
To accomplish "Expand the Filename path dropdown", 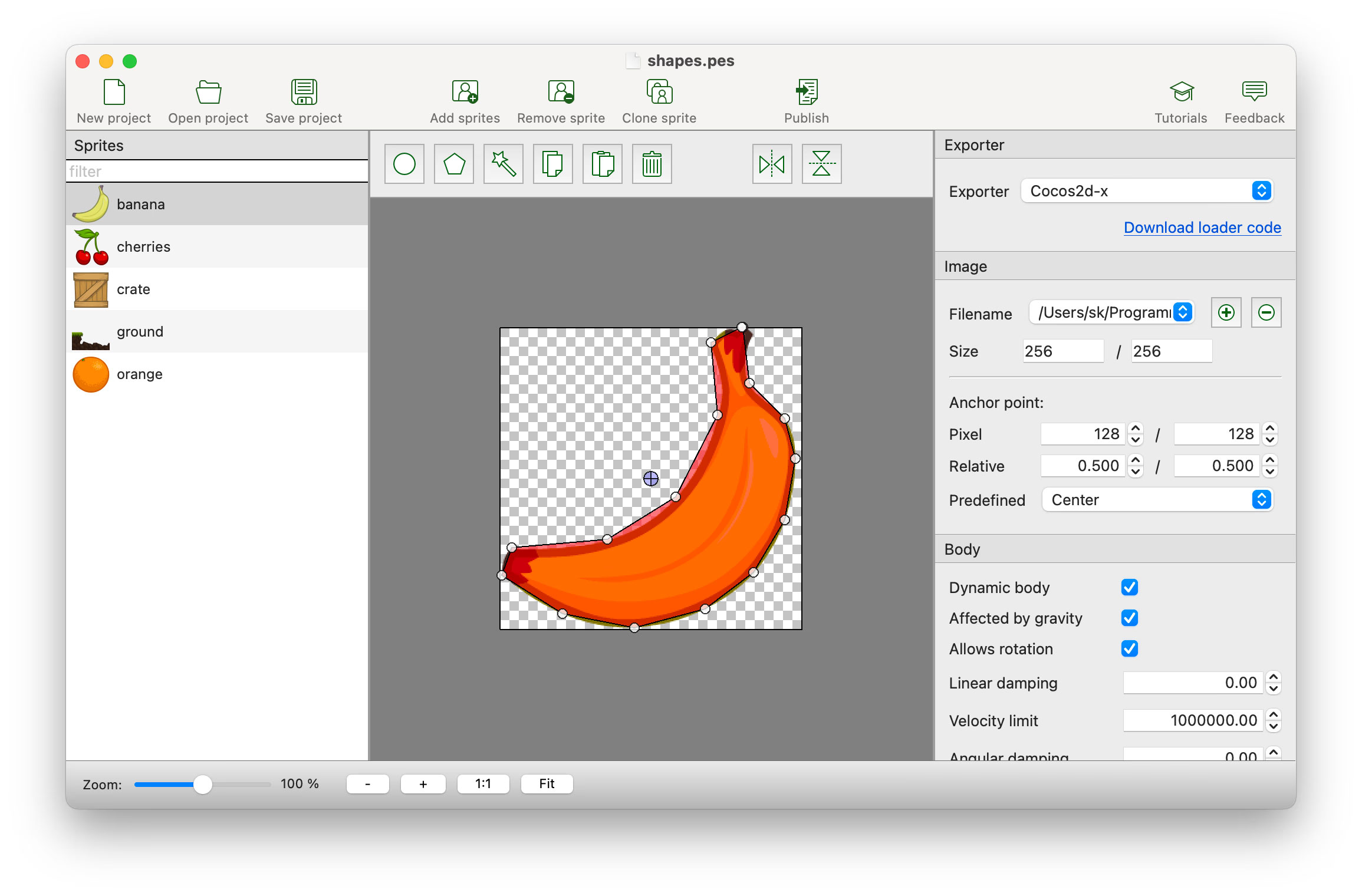I will pyautogui.click(x=1111, y=312).
